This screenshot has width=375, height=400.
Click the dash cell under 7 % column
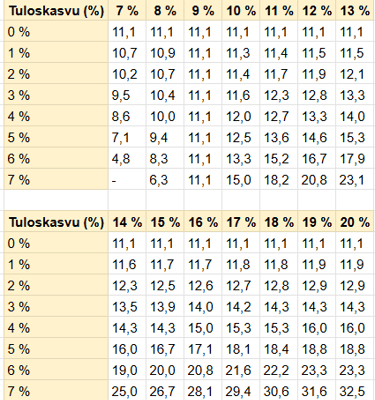(x=127, y=179)
